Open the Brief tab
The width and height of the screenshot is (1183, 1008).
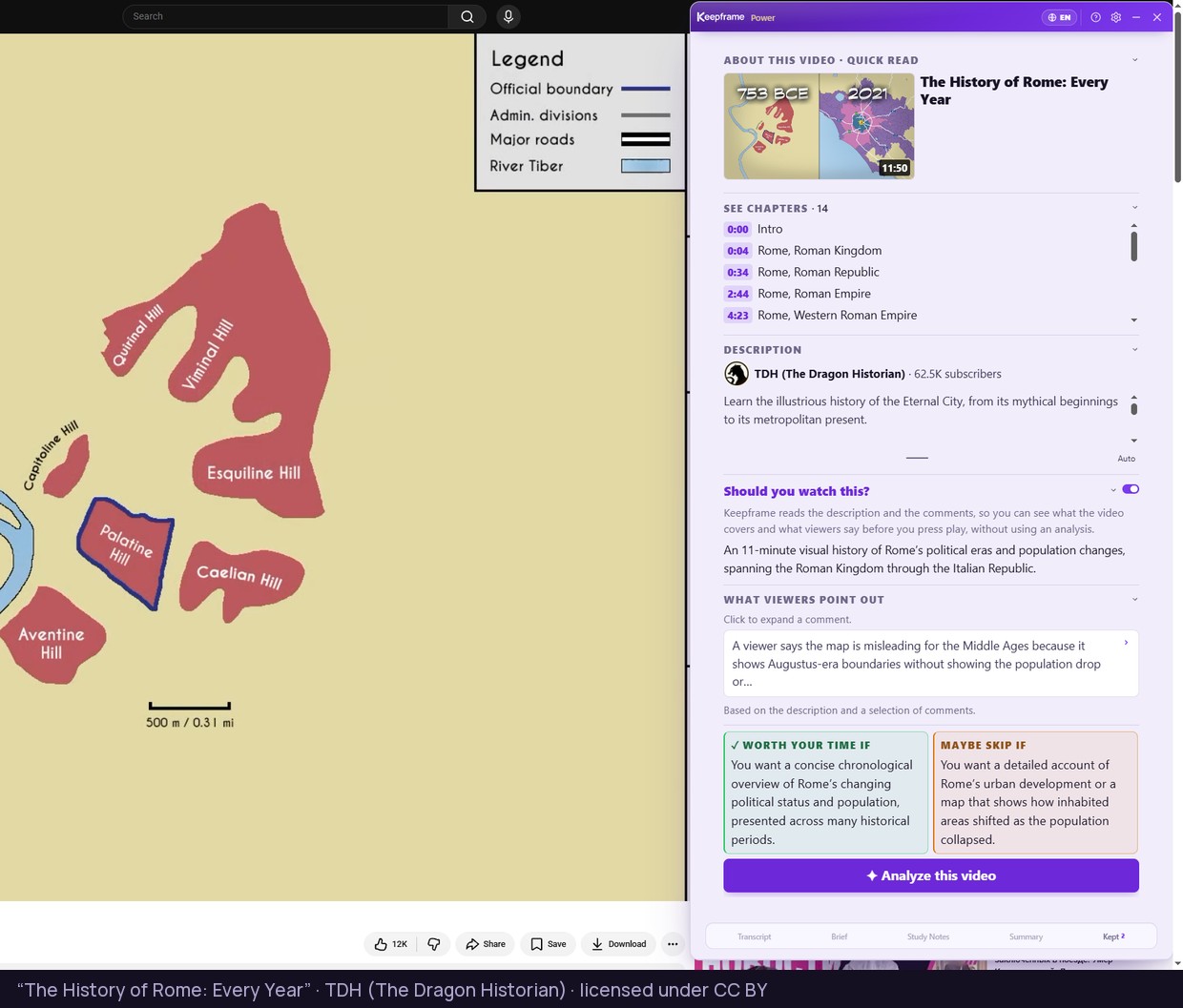coord(839,936)
